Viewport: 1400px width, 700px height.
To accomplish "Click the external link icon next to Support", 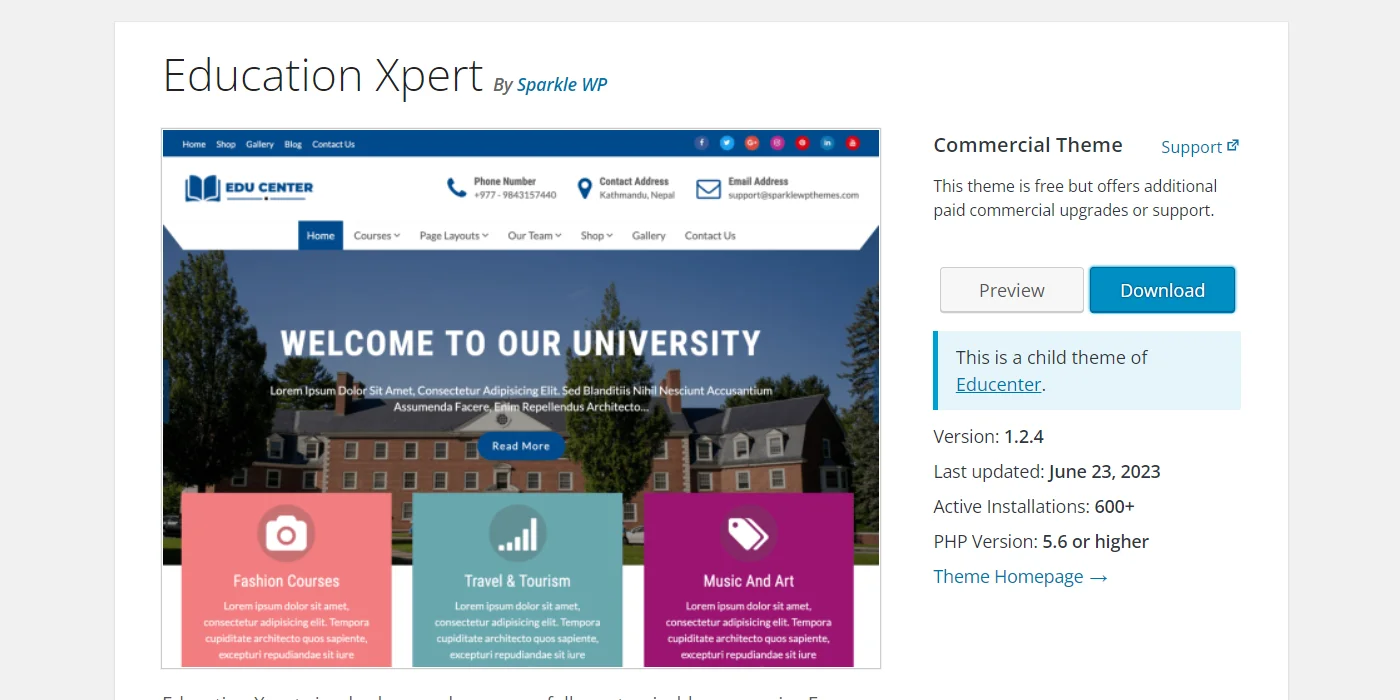I will (1233, 146).
